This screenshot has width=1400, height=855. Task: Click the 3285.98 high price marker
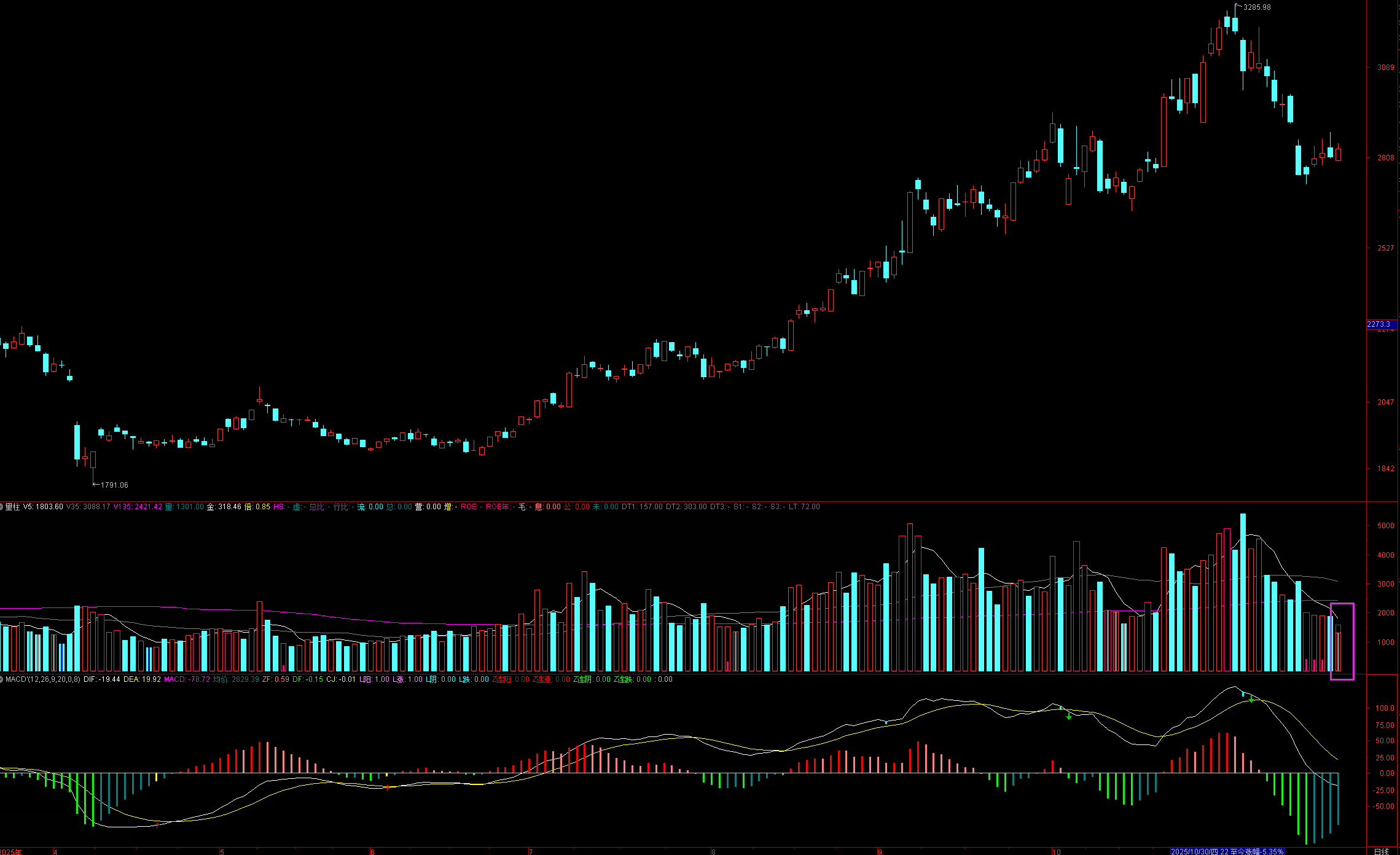pyautogui.click(x=1256, y=7)
